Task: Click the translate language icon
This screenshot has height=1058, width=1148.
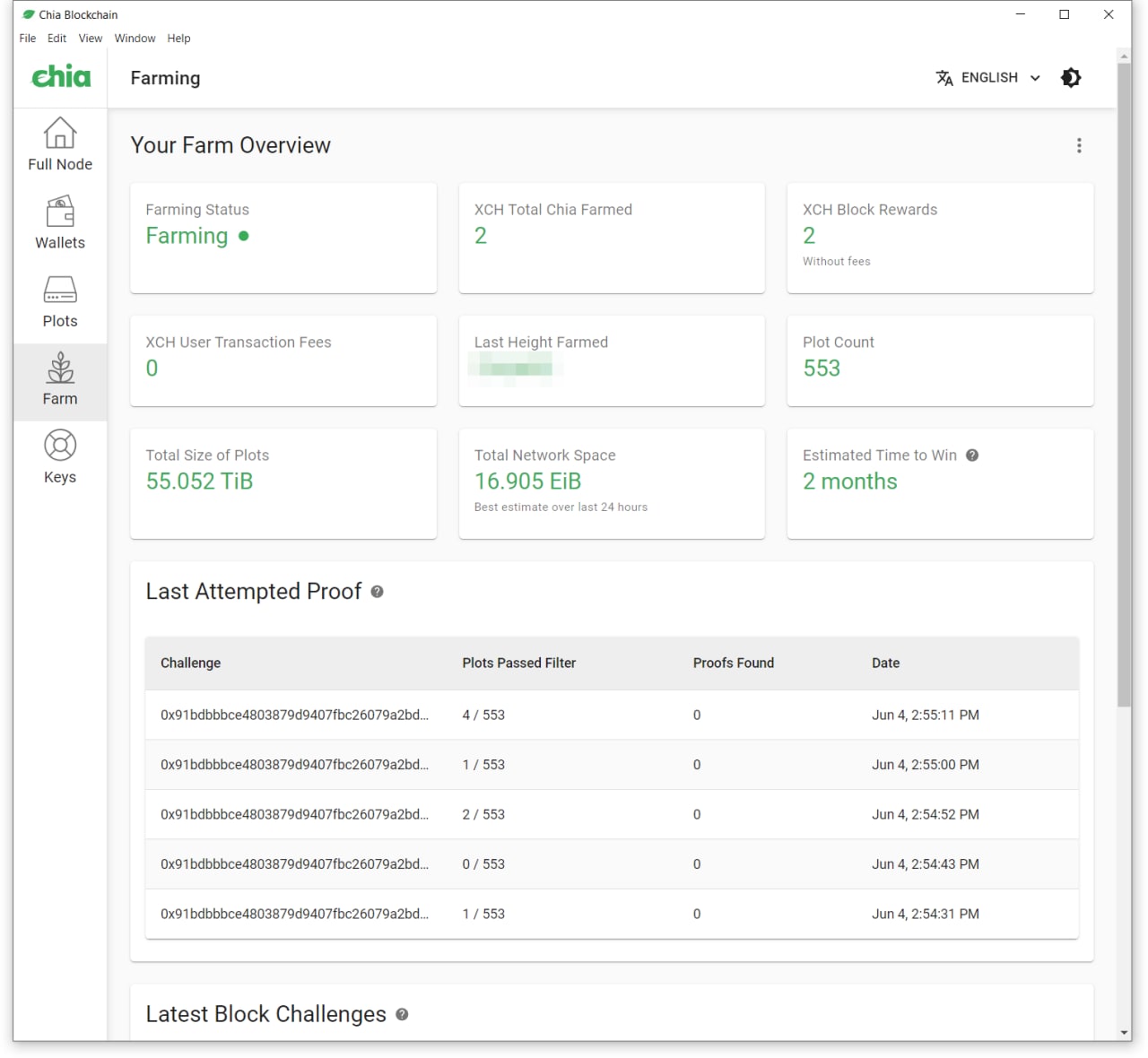Action: point(944,78)
